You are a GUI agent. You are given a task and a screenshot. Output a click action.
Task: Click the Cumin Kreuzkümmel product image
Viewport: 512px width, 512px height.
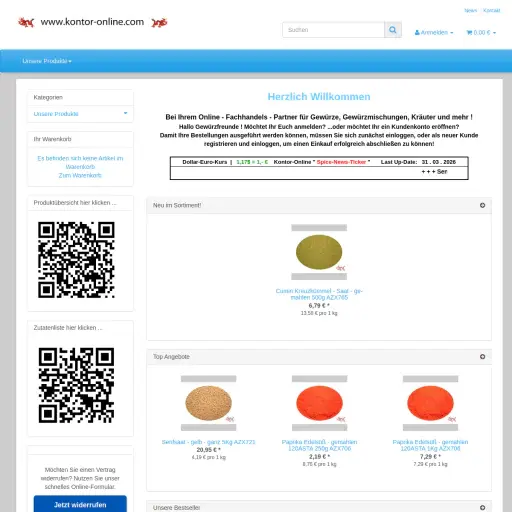pos(319,252)
